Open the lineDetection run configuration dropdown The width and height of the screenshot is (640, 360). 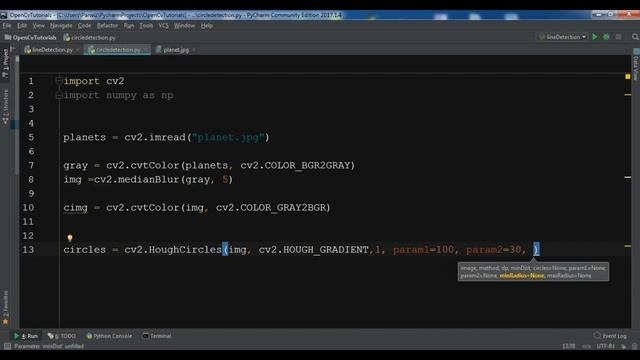(562, 37)
